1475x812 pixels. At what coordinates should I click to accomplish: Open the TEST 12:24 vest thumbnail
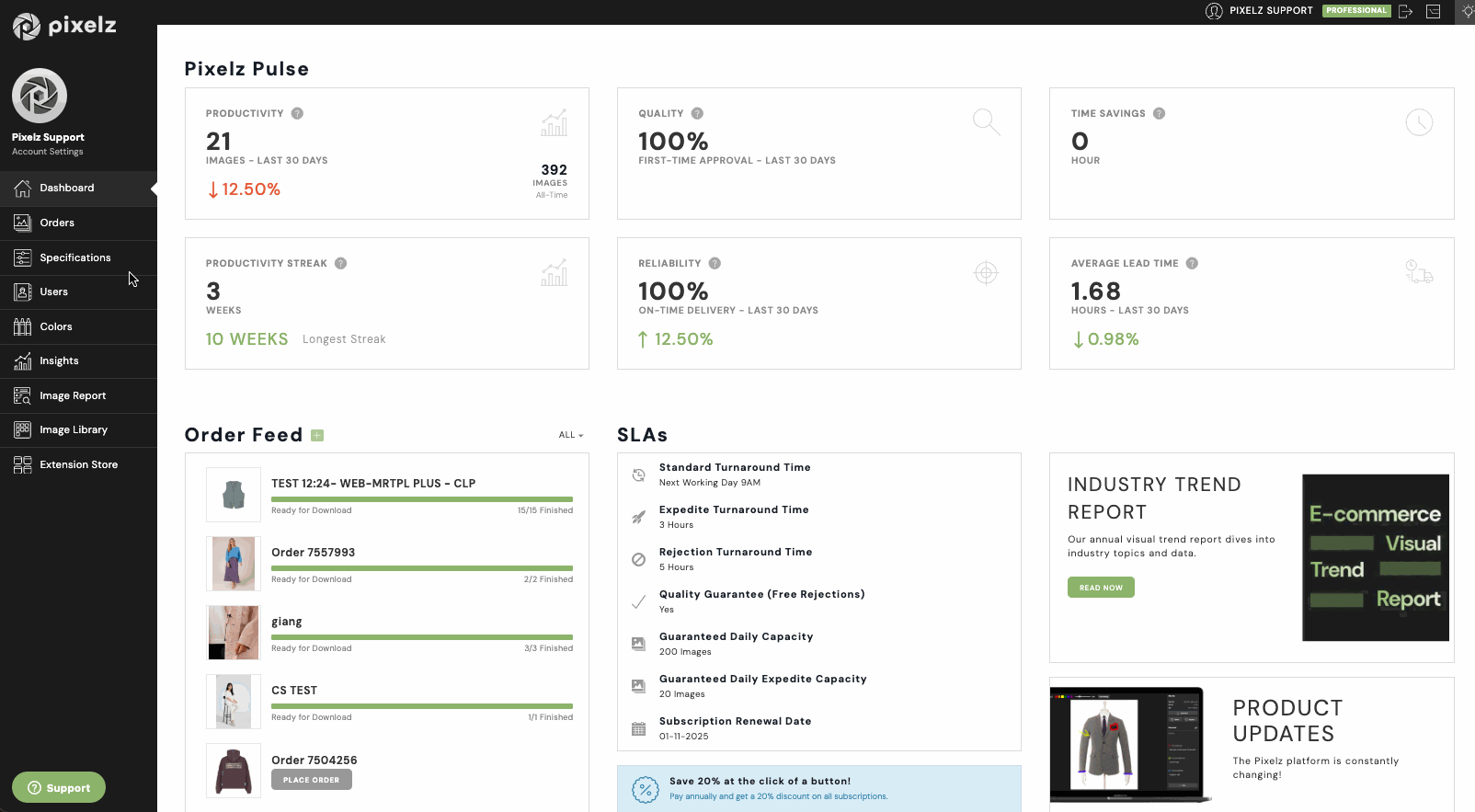point(234,495)
